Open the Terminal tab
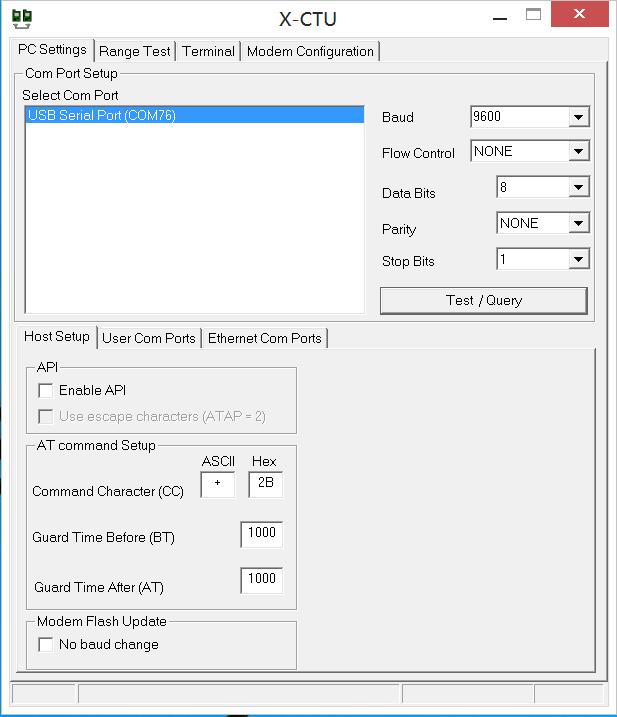Image resolution: width=617 pixels, height=717 pixels. coord(209,51)
